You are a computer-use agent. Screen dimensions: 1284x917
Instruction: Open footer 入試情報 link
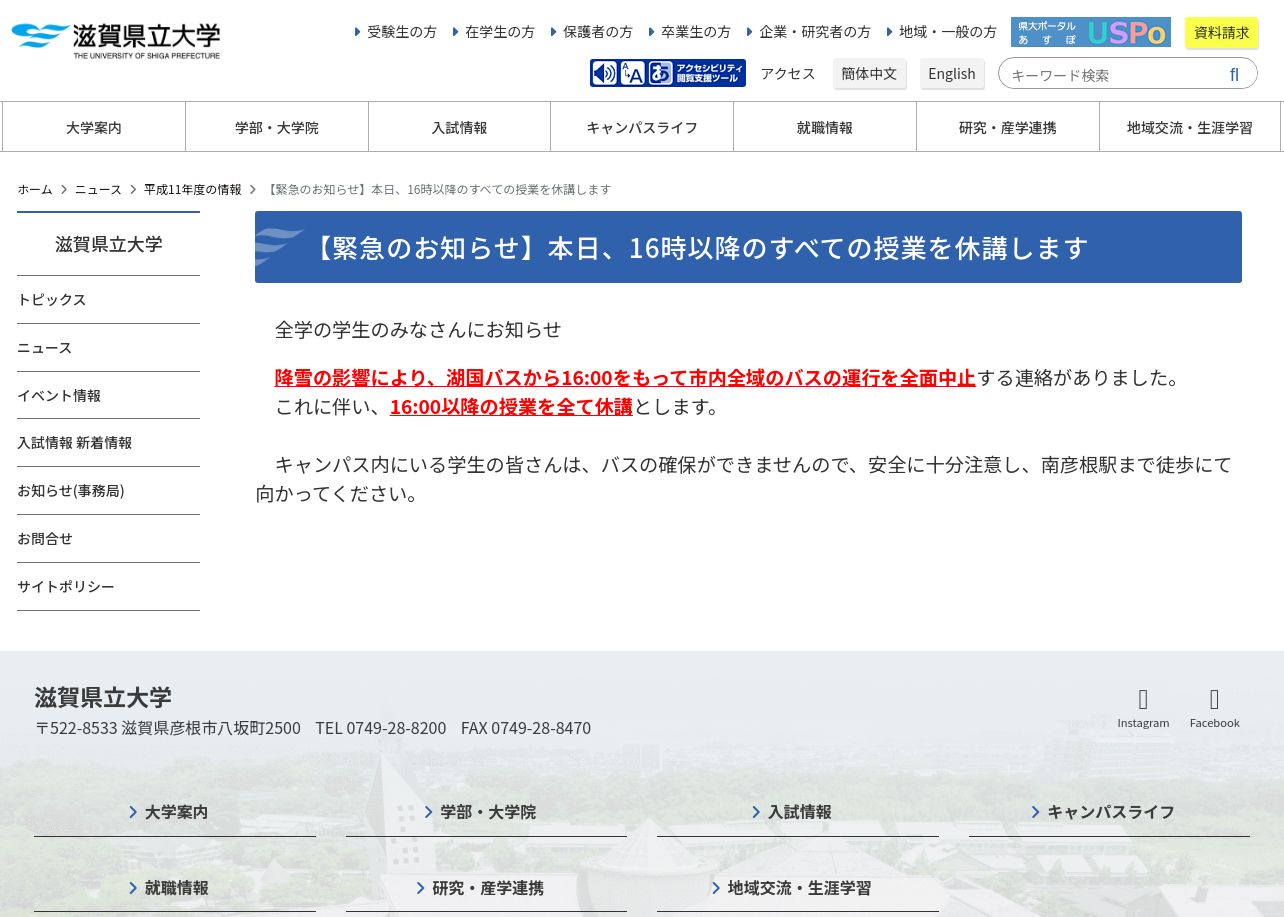click(798, 812)
